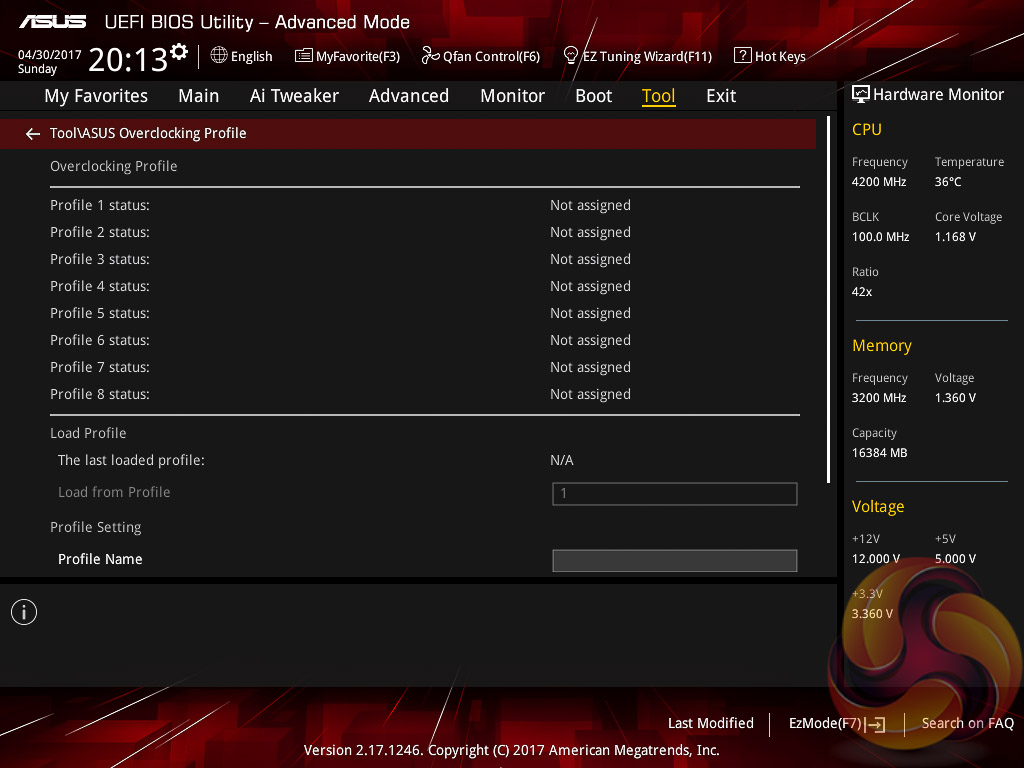Image resolution: width=1024 pixels, height=768 pixels.
Task: Click Last Modified button
Action: [x=711, y=723]
